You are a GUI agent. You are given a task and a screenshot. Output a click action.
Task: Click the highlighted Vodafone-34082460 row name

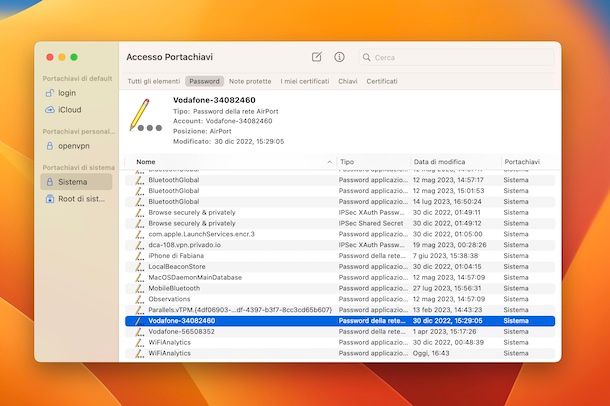point(181,321)
